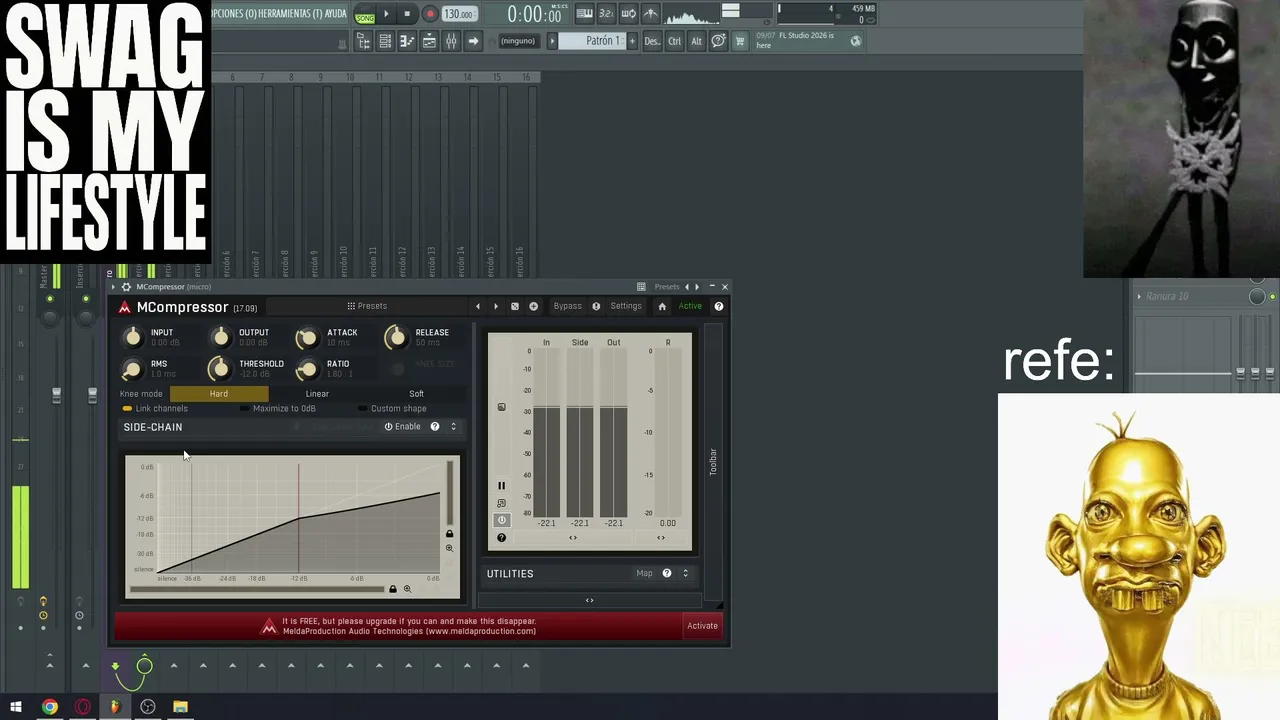Enable Custom shape option
1280x720 pixels.
tap(392, 409)
